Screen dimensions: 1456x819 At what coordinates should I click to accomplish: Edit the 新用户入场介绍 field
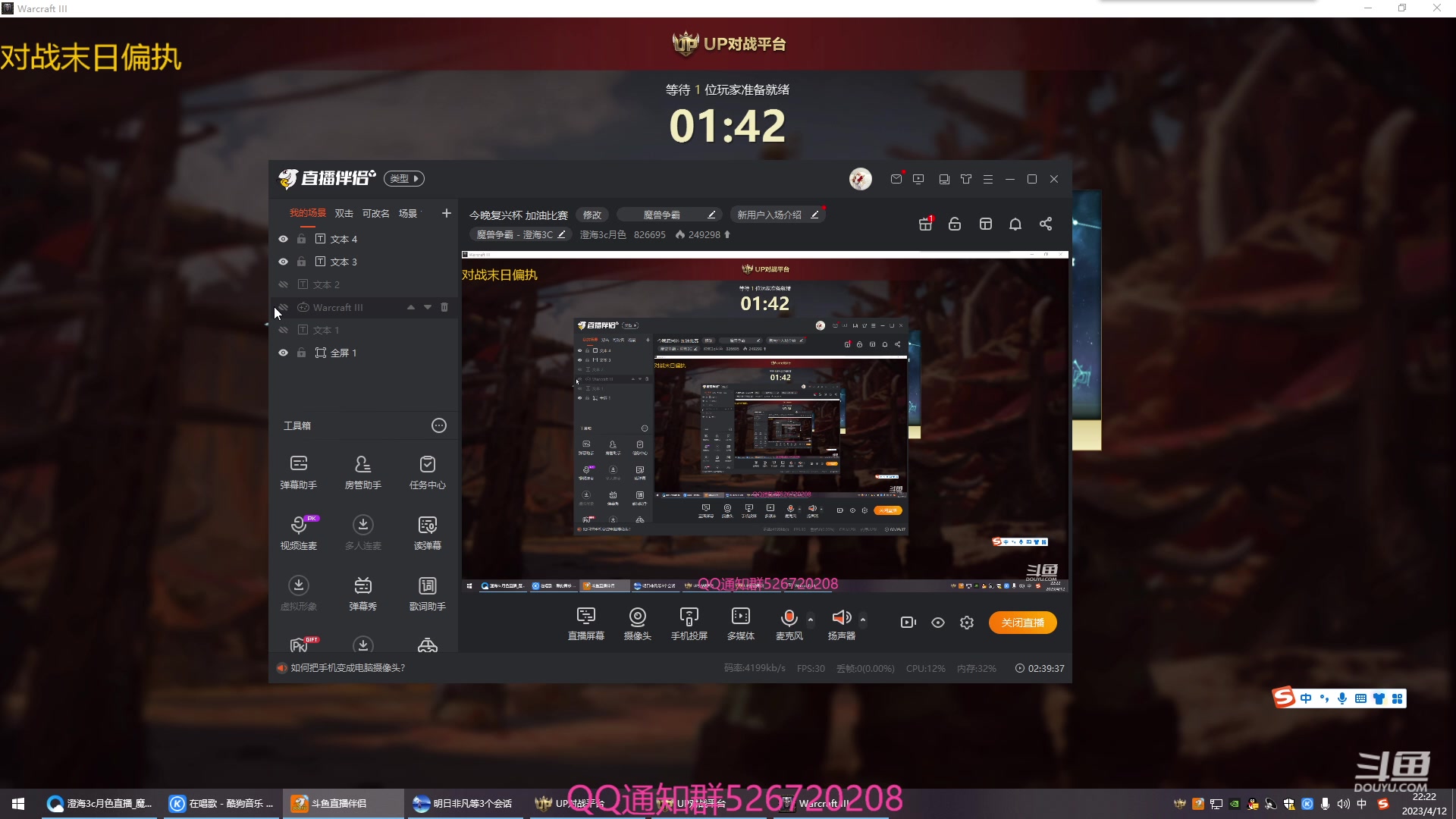pos(777,215)
